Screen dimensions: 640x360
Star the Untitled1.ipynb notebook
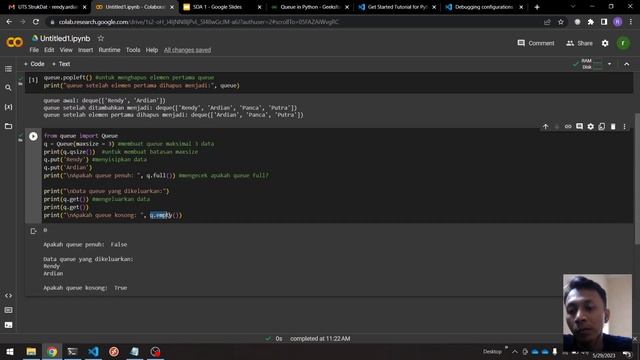tap(100, 38)
